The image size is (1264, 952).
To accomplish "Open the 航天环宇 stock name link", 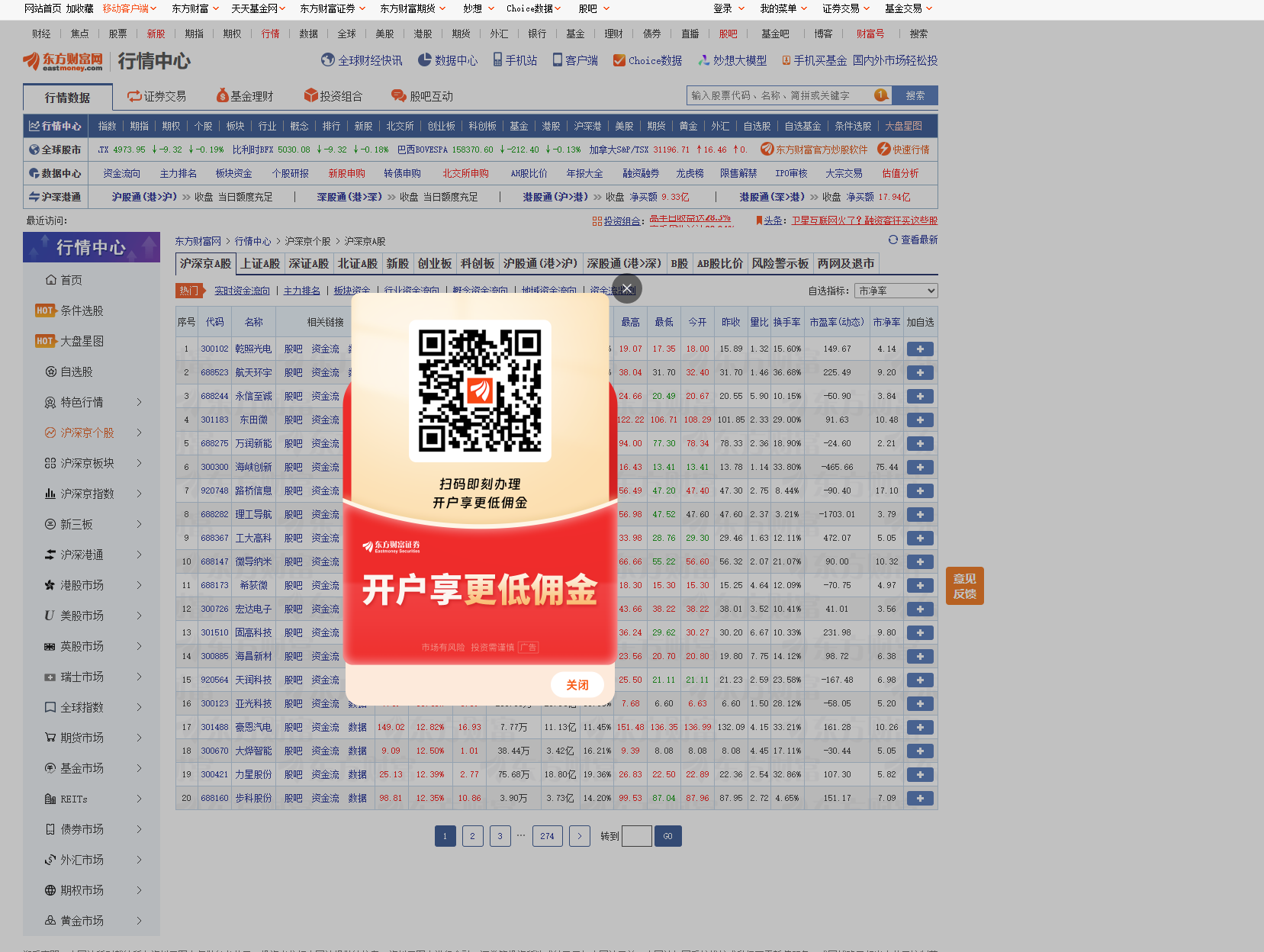I will [x=253, y=372].
